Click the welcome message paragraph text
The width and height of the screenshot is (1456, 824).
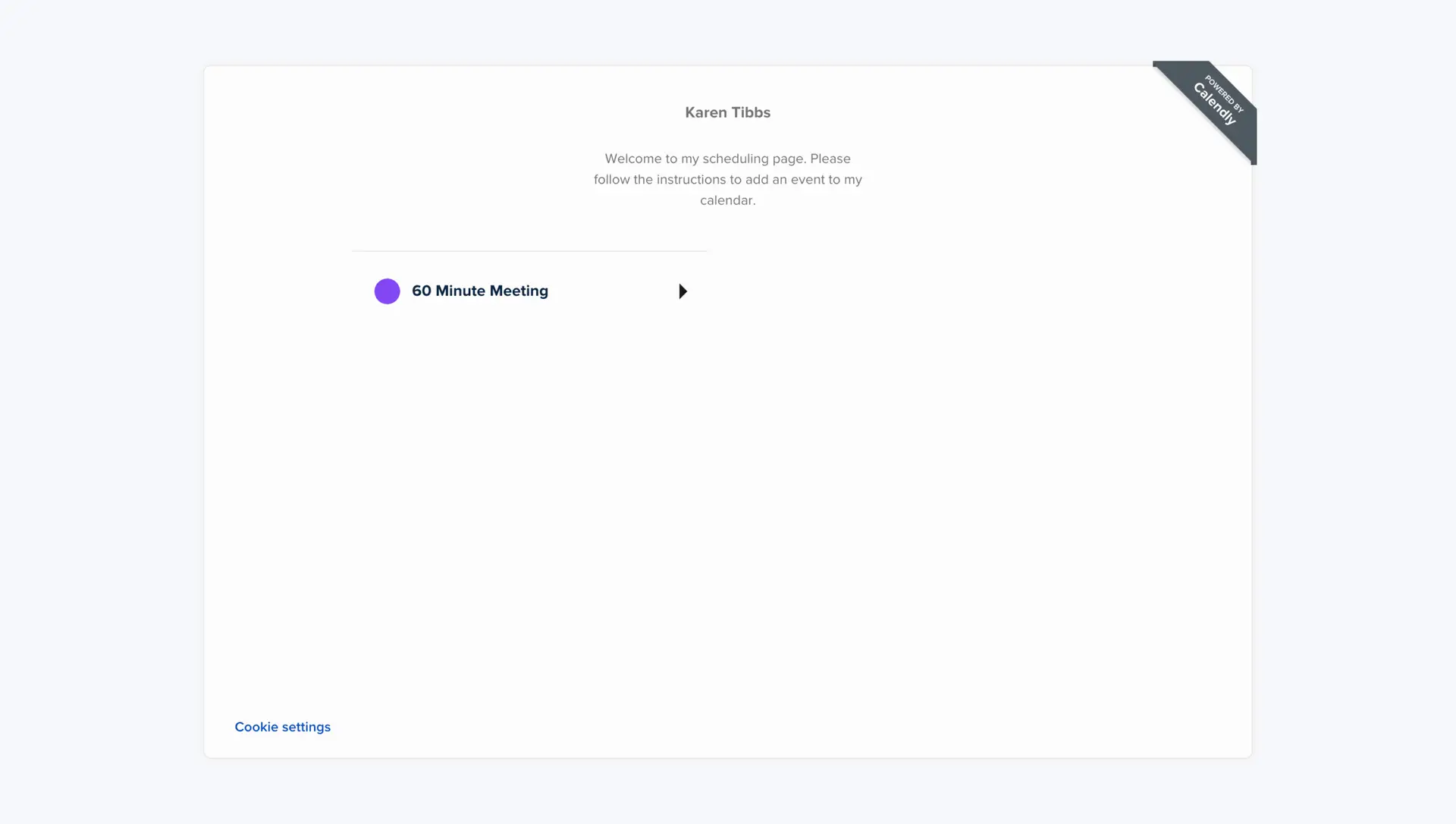(x=727, y=179)
